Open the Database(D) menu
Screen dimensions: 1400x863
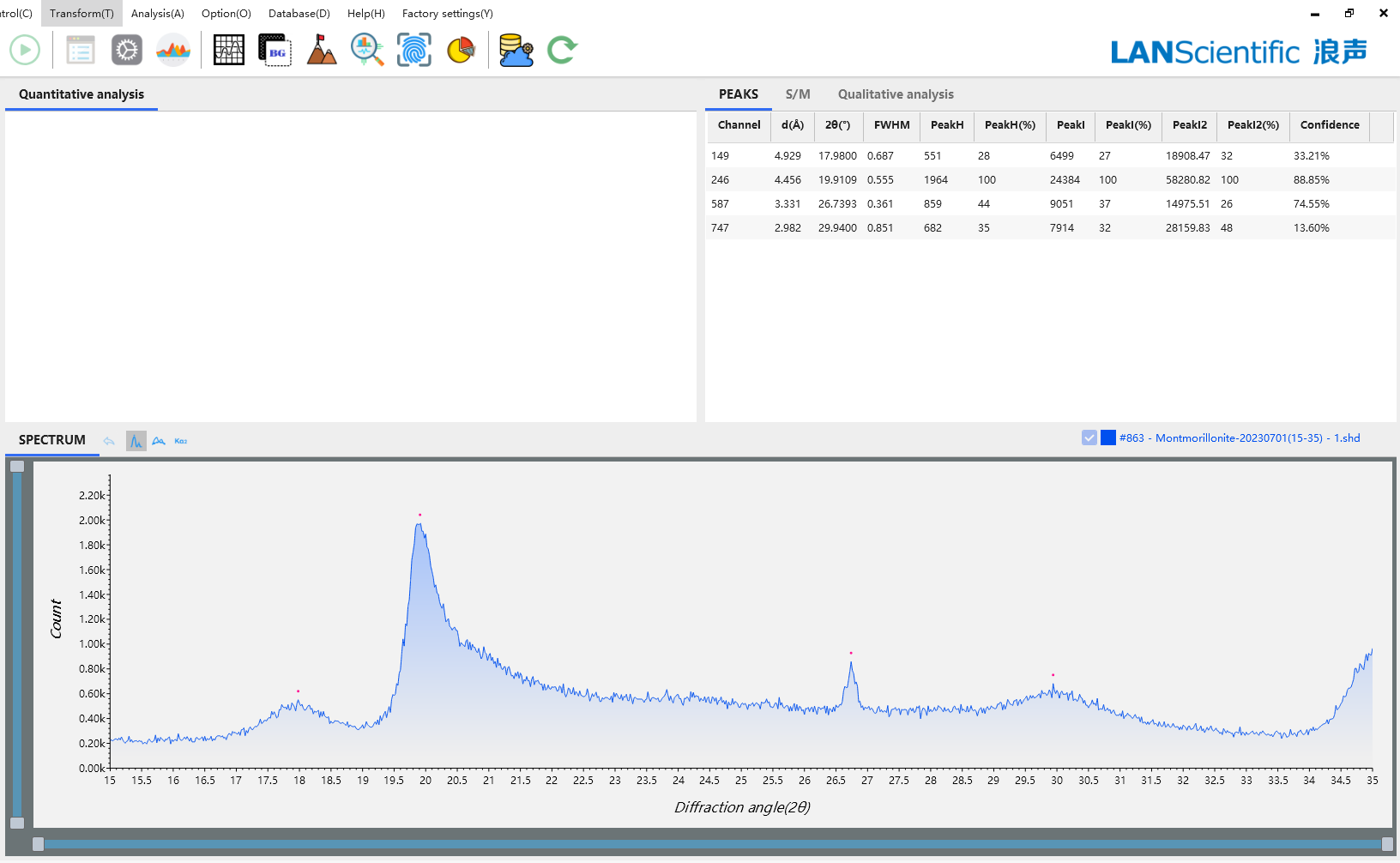[x=299, y=13]
